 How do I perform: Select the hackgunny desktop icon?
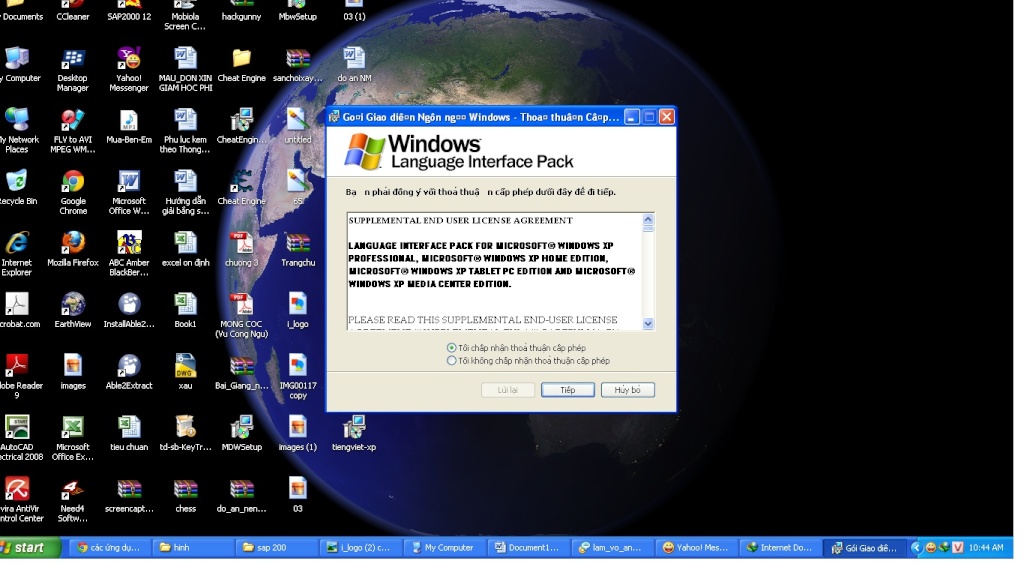point(242,11)
